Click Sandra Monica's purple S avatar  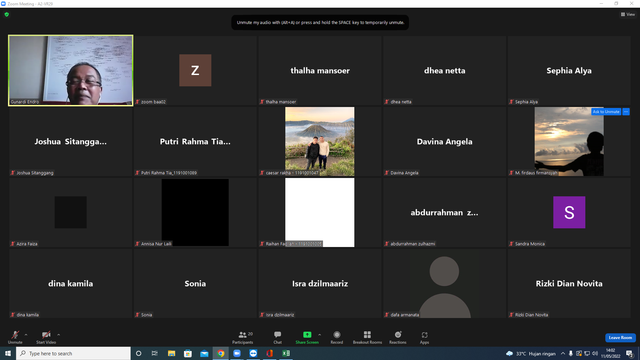pos(569,212)
